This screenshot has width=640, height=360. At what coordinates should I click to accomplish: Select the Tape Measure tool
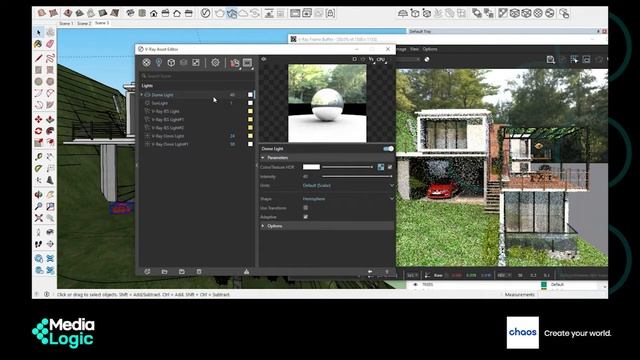[x=38, y=156]
